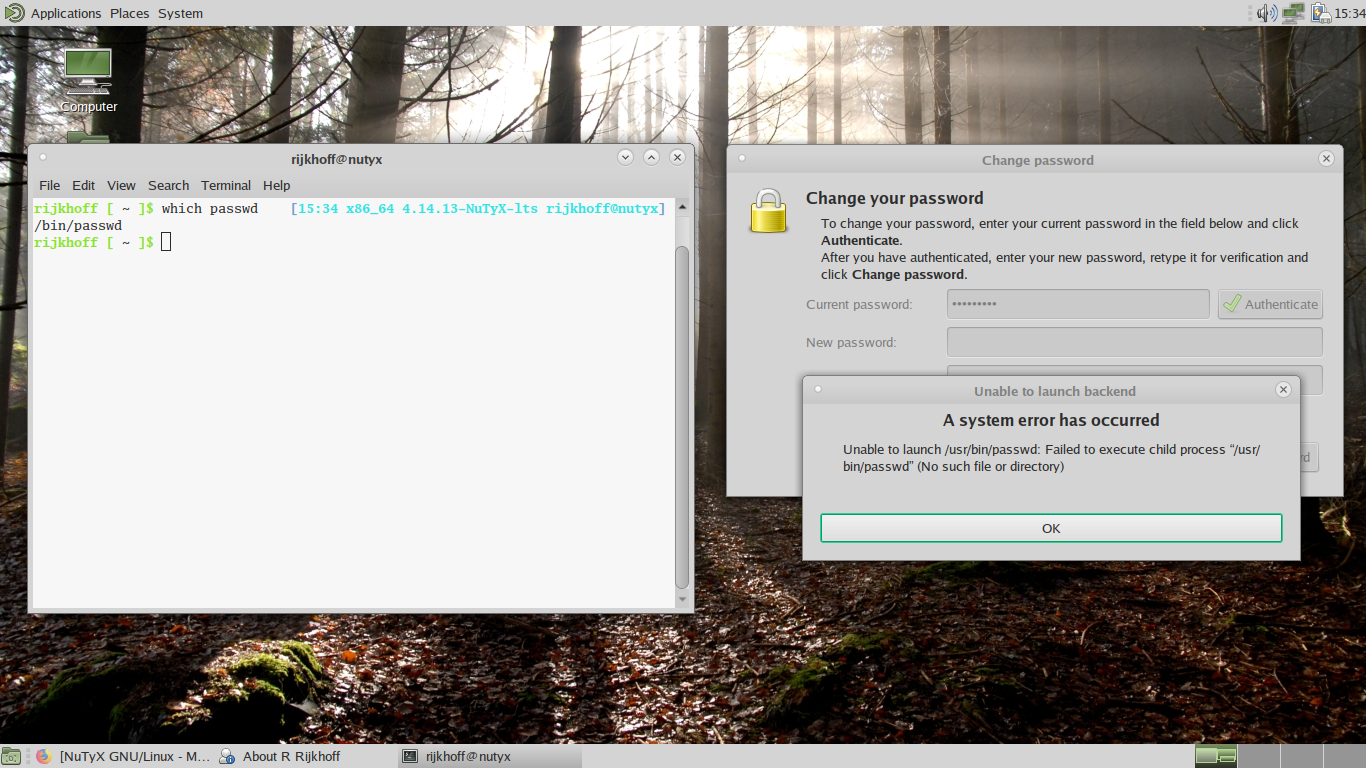Screen dimensions: 1366x768
Task: Maximize the rijkhoff@nutyx terminal window
Action: [x=651, y=157]
